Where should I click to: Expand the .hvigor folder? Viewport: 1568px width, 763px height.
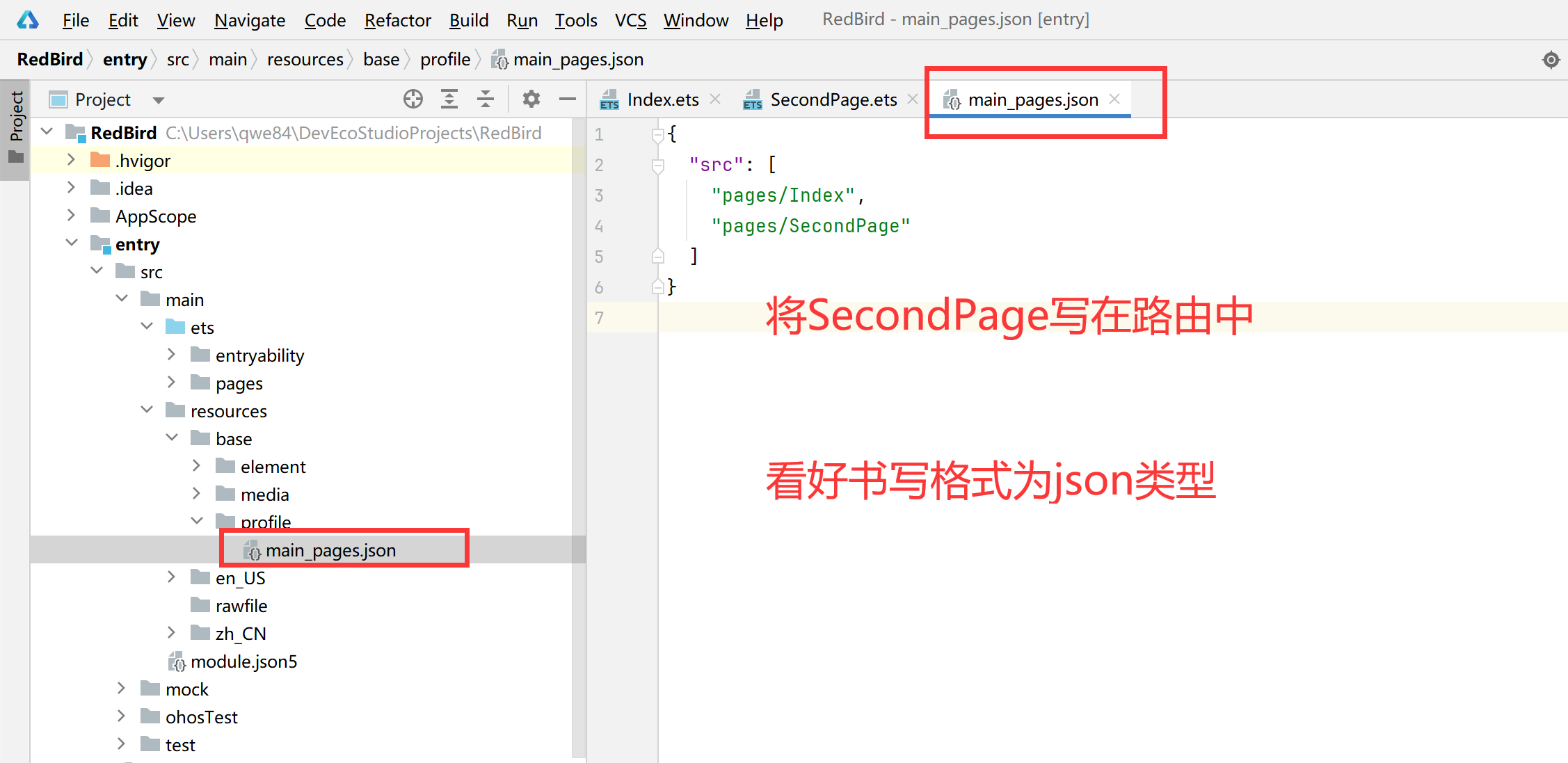pos(72,160)
